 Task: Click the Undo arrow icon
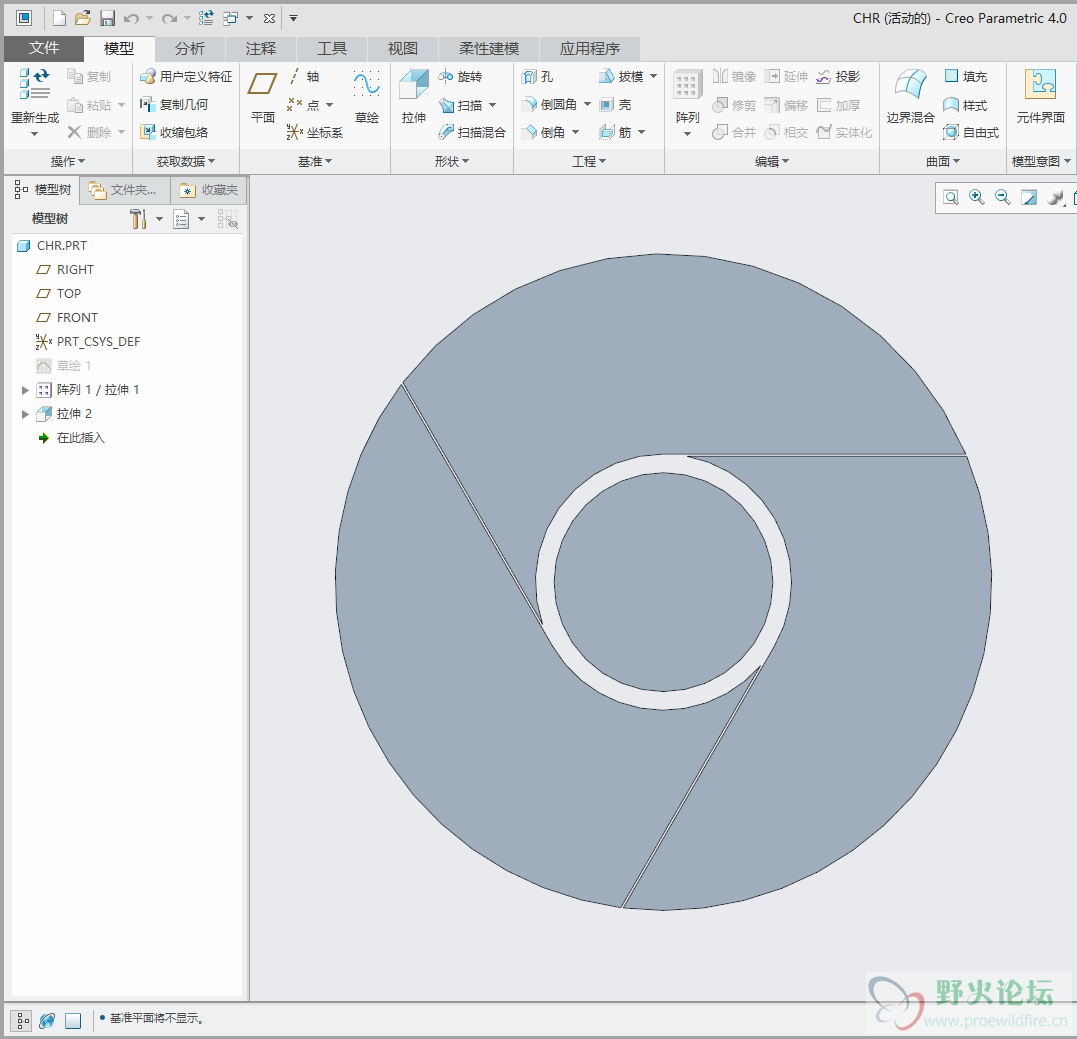point(131,19)
